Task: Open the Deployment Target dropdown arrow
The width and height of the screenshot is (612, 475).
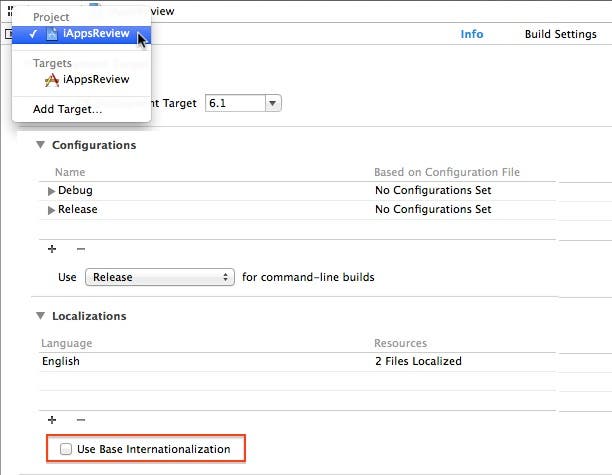Action: click(272, 103)
